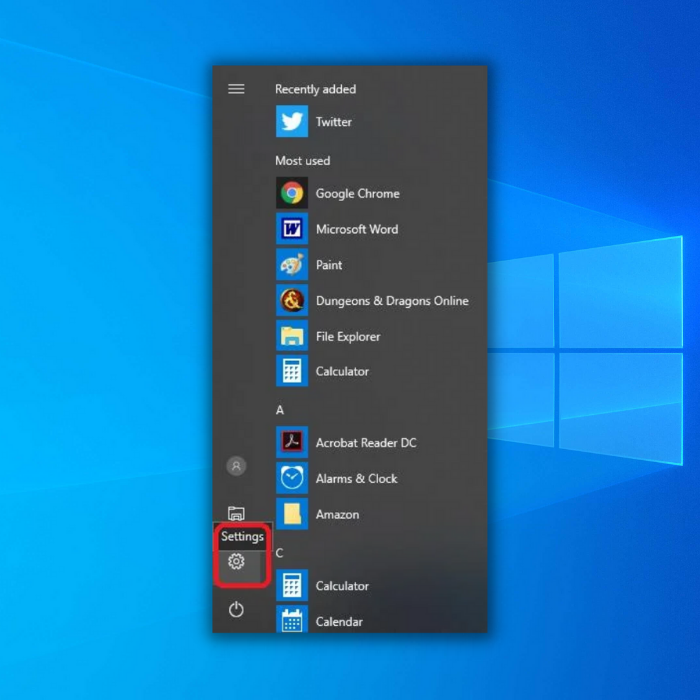Launch Acrobat Reader DC icon
Image resolution: width=700 pixels, height=700 pixels.
[x=292, y=442]
